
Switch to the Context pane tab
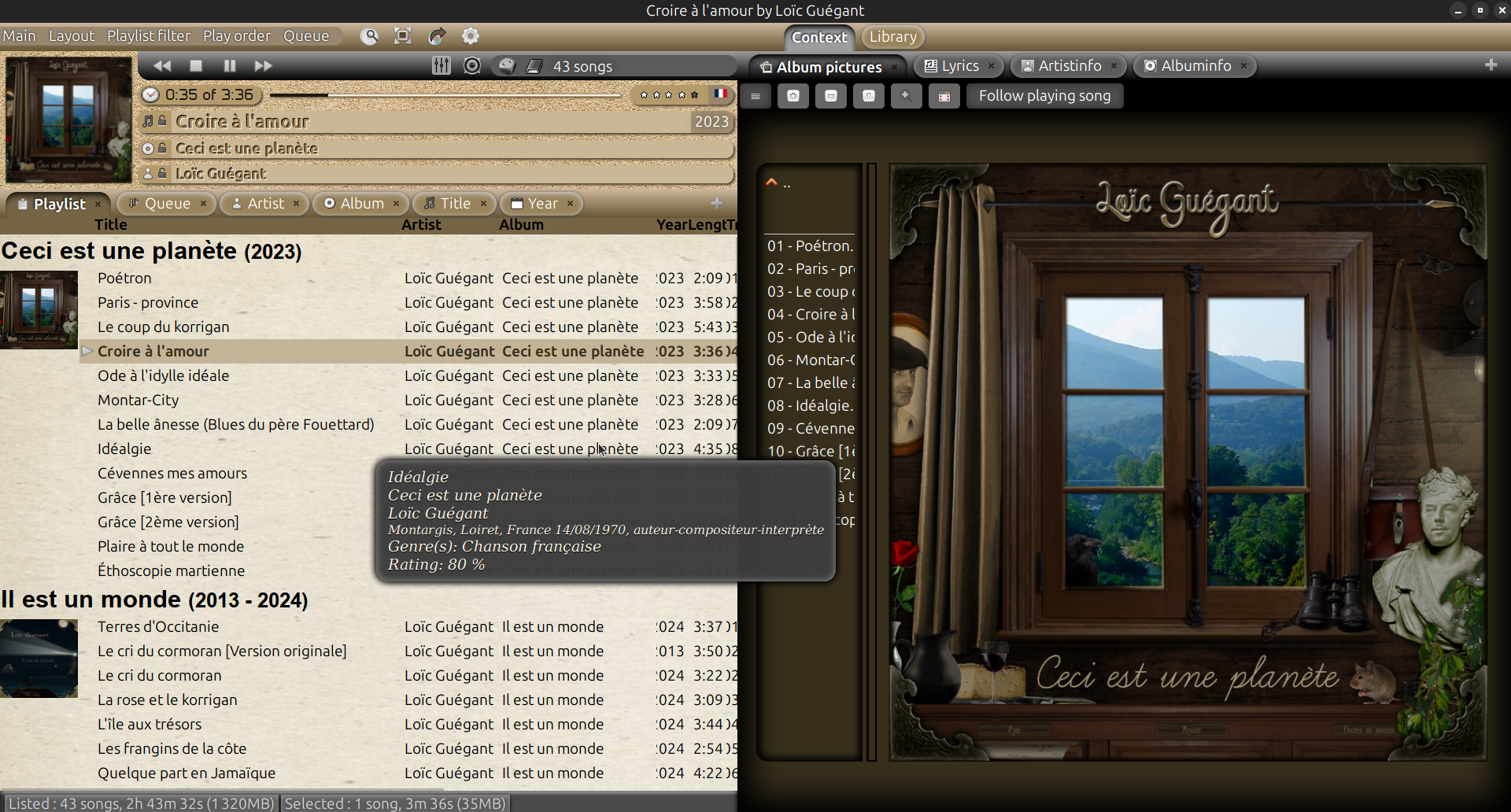coord(819,37)
